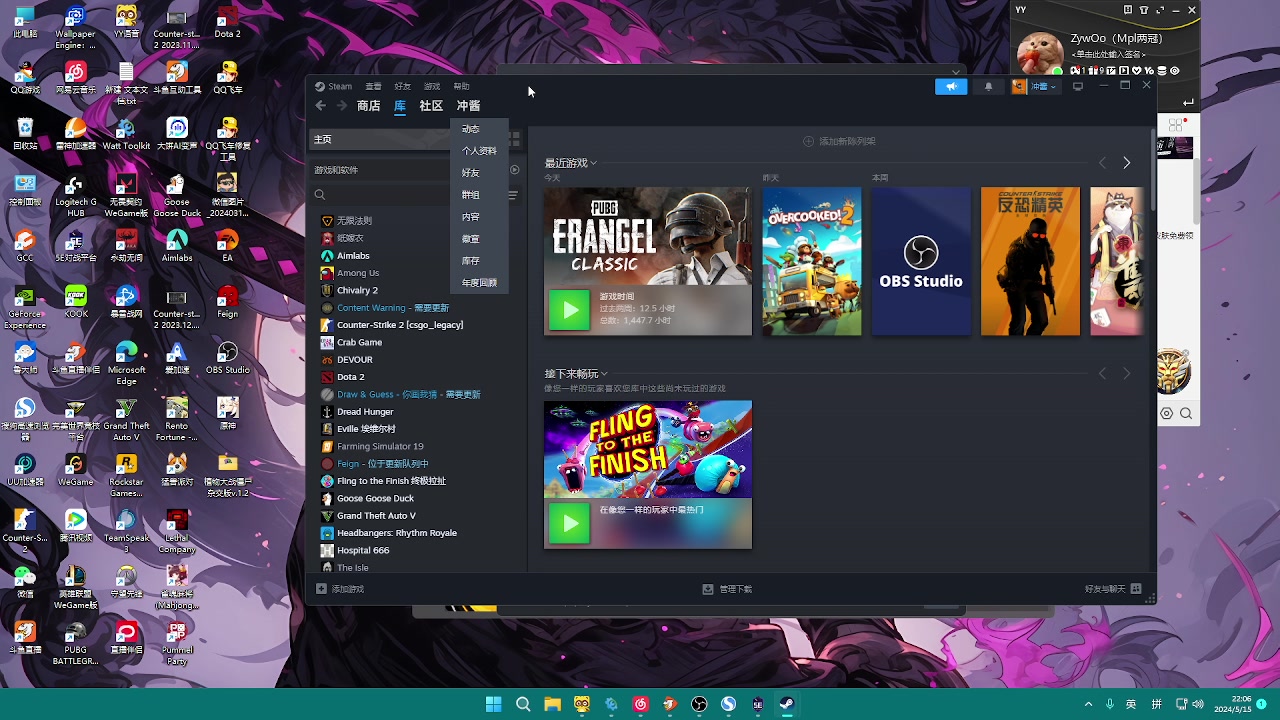Click the Watt Toolkit desktop icon
1280x720 pixels.
(x=126, y=134)
